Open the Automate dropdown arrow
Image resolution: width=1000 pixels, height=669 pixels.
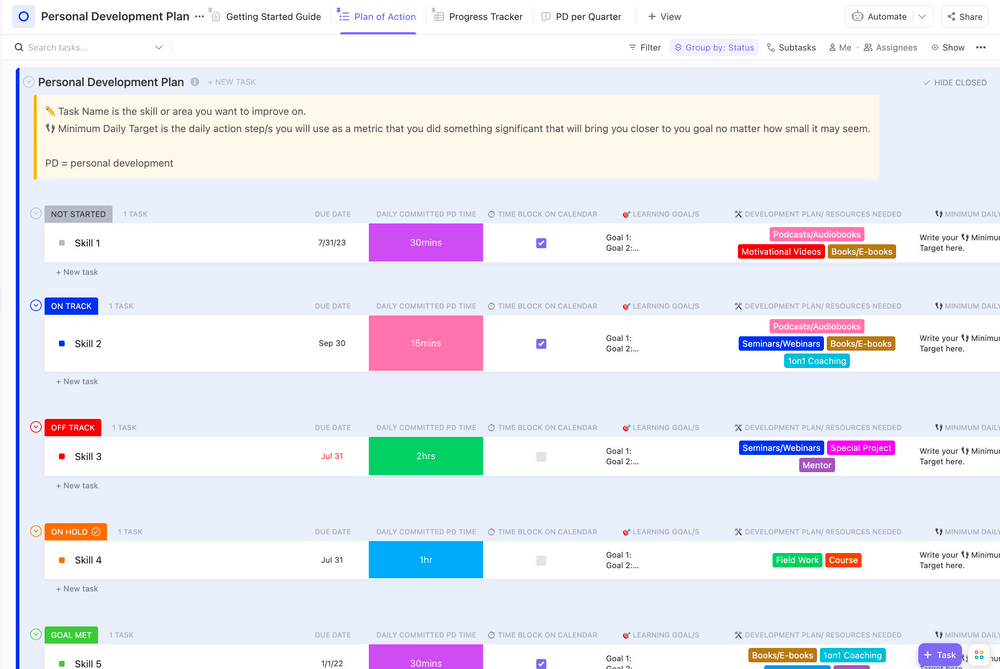[922, 17]
